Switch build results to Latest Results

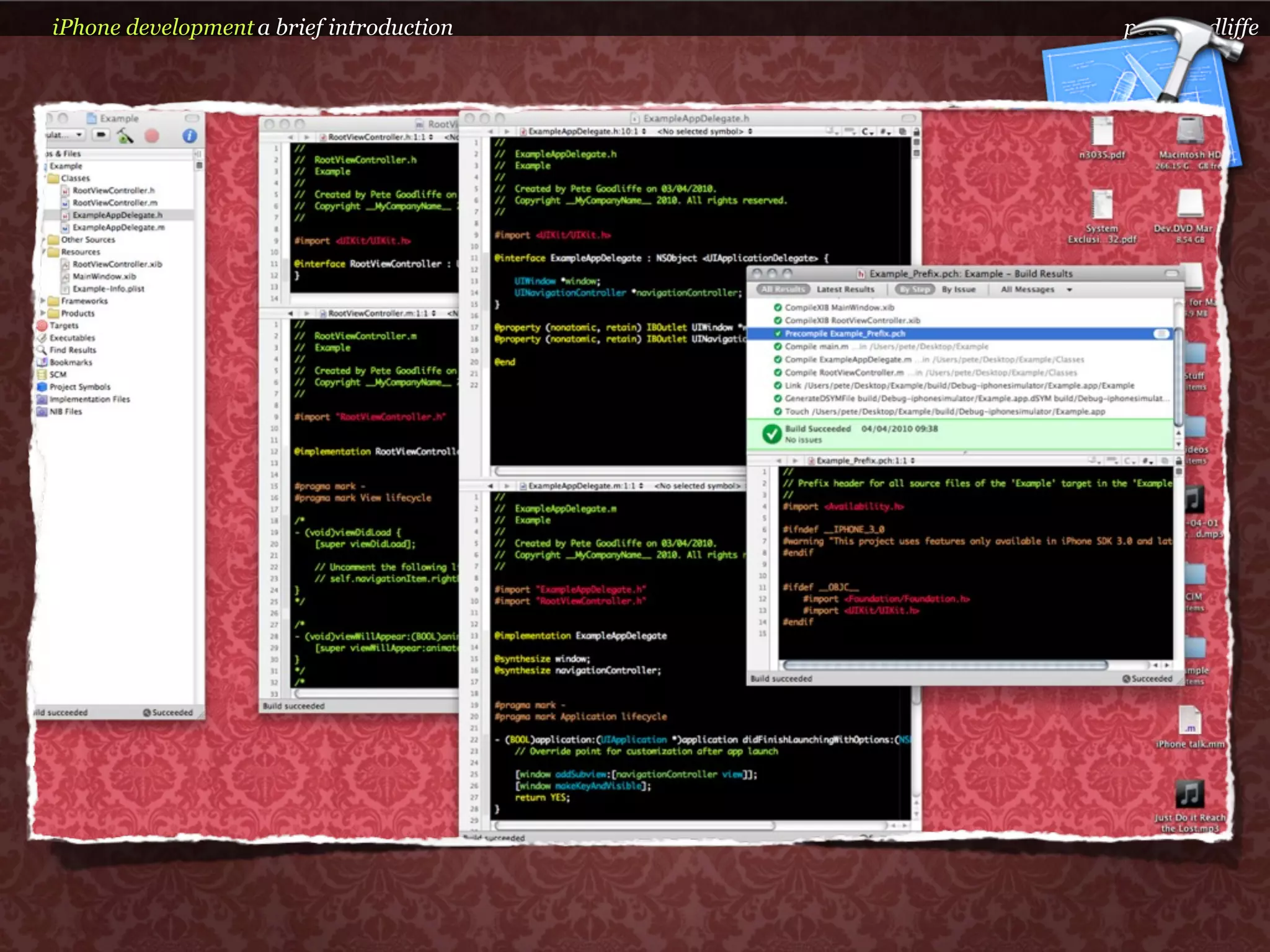845,289
